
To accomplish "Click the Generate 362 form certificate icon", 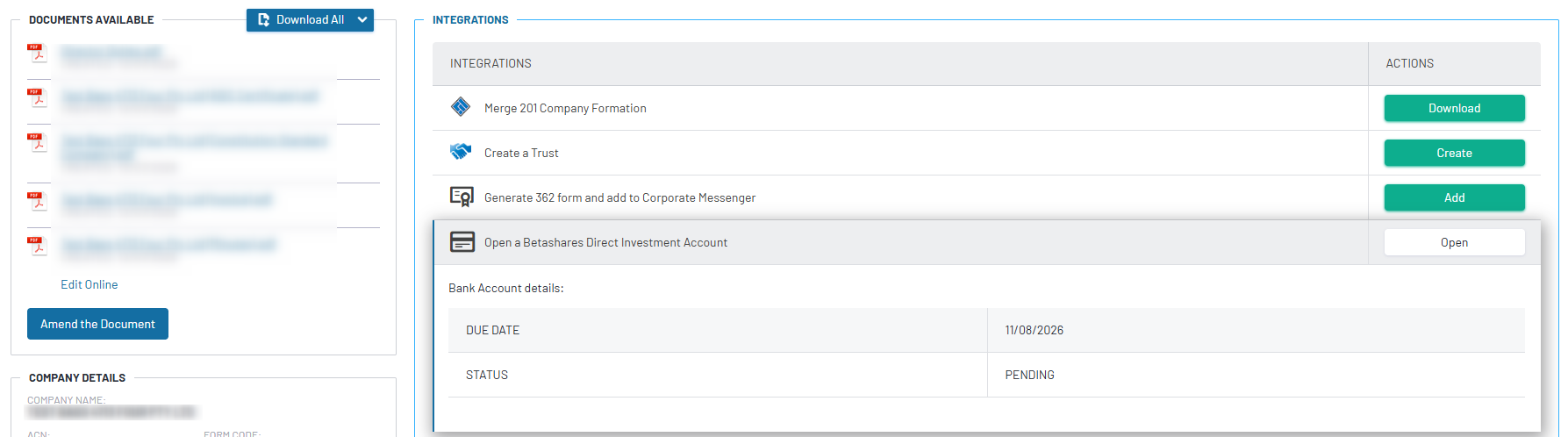I will [x=462, y=197].
